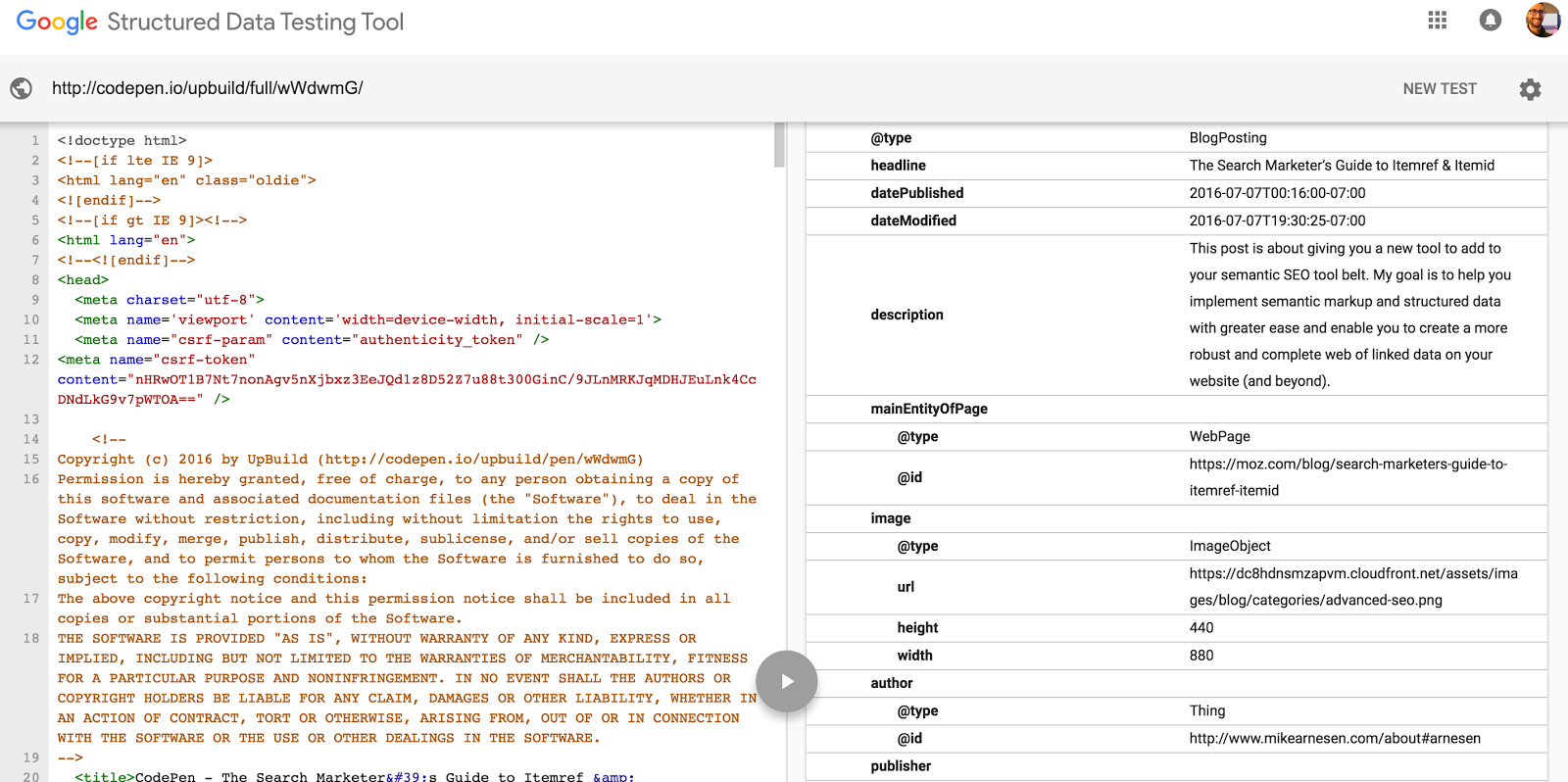The height and width of the screenshot is (782, 1568).
Task: Click the <head> tag on line 8
Action: pos(82,279)
